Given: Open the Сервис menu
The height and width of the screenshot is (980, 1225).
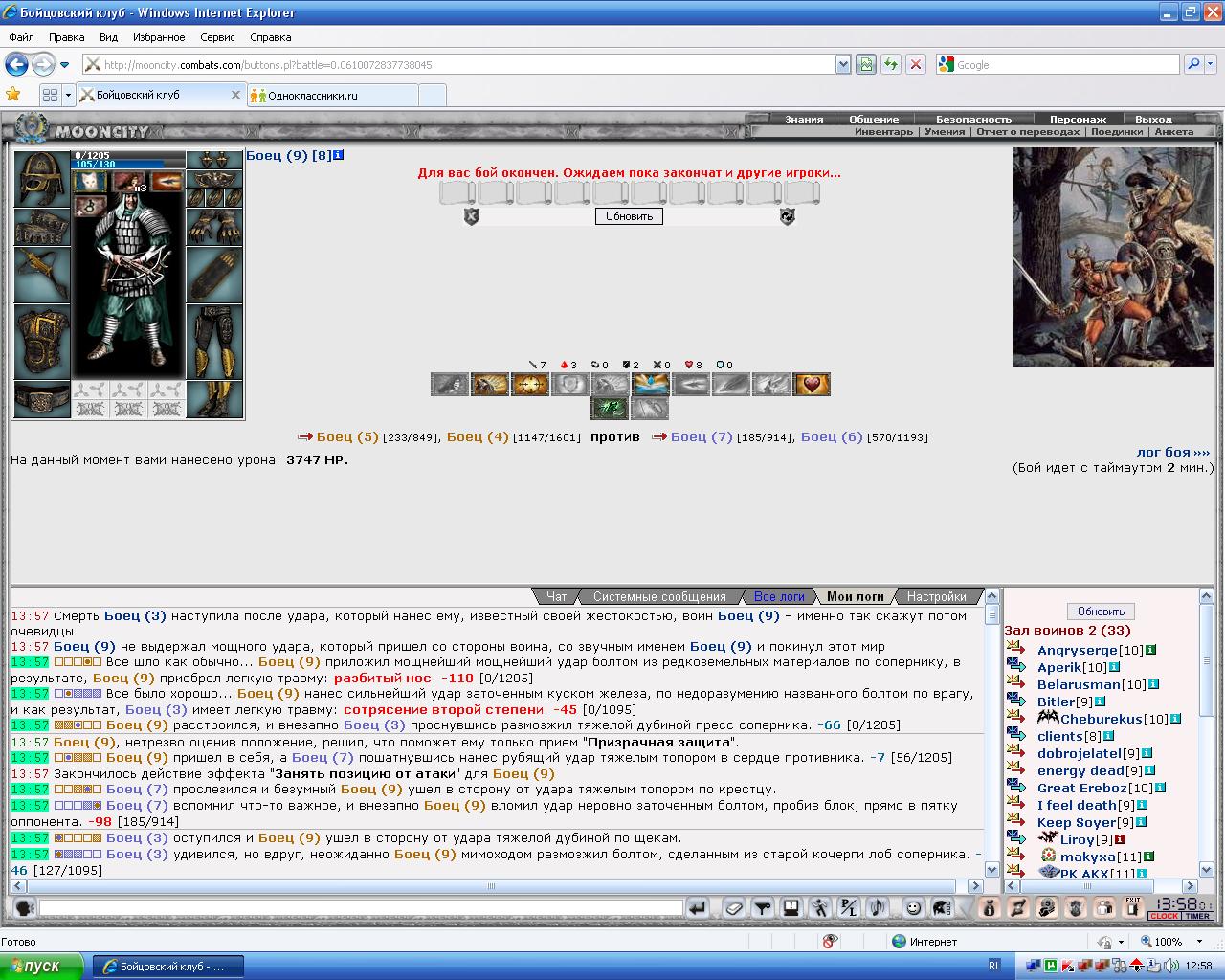Looking at the screenshot, I should pyautogui.click(x=217, y=37).
